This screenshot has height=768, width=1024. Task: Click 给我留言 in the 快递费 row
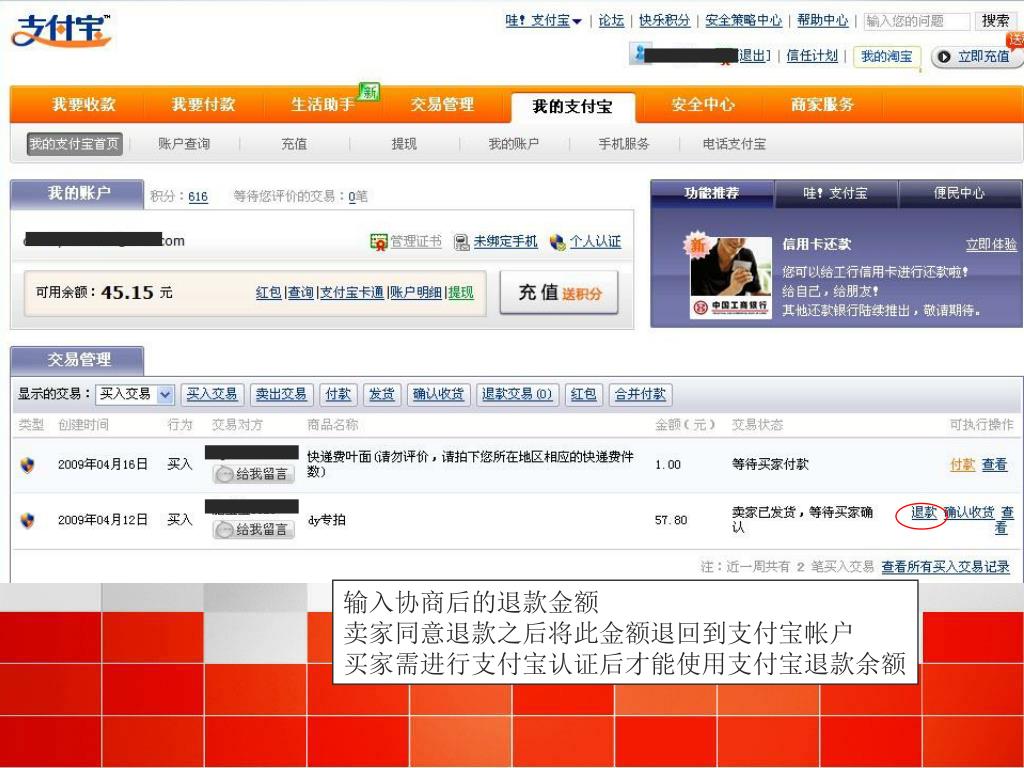(x=254, y=474)
